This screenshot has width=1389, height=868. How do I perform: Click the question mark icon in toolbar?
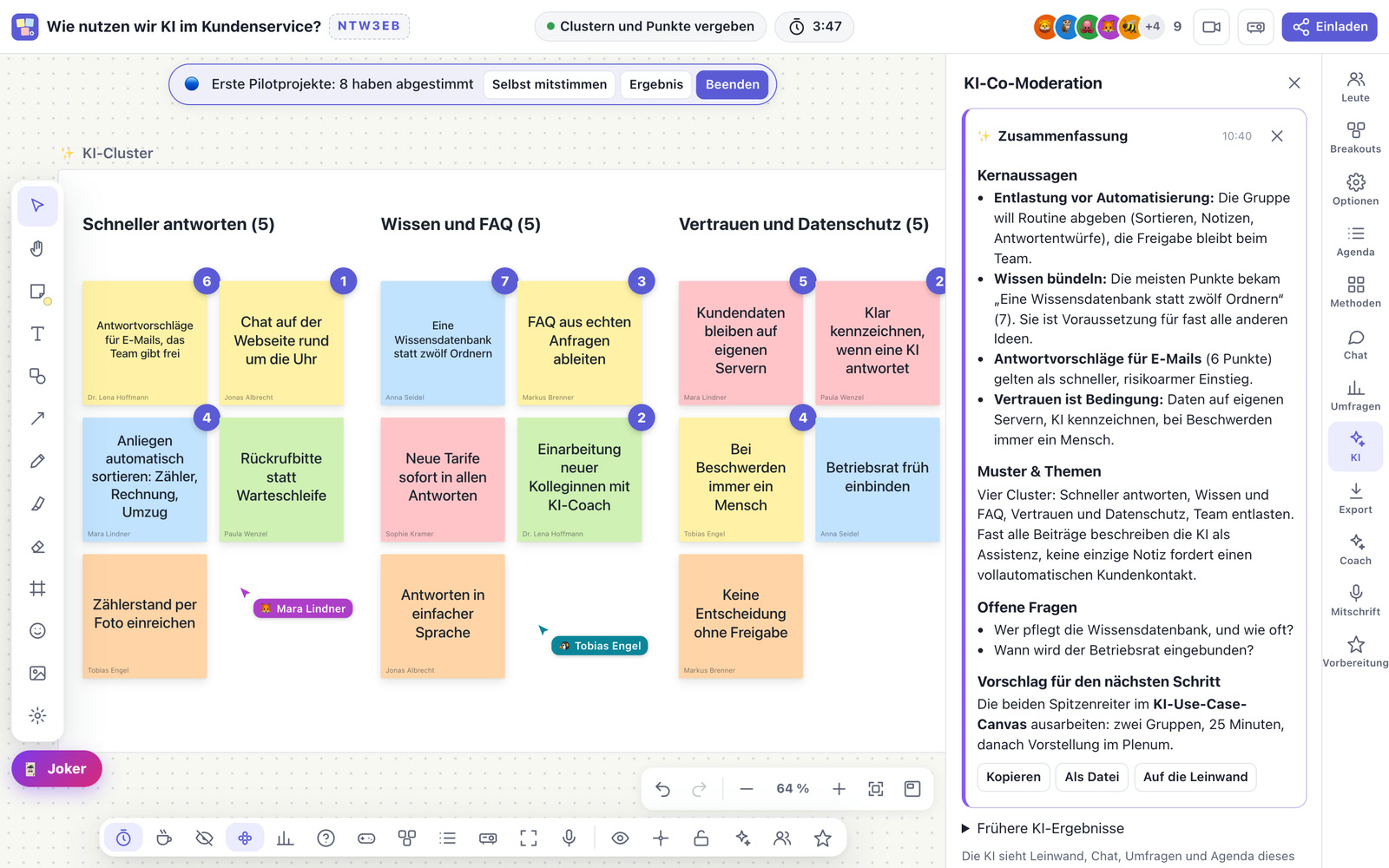tap(326, 838)
